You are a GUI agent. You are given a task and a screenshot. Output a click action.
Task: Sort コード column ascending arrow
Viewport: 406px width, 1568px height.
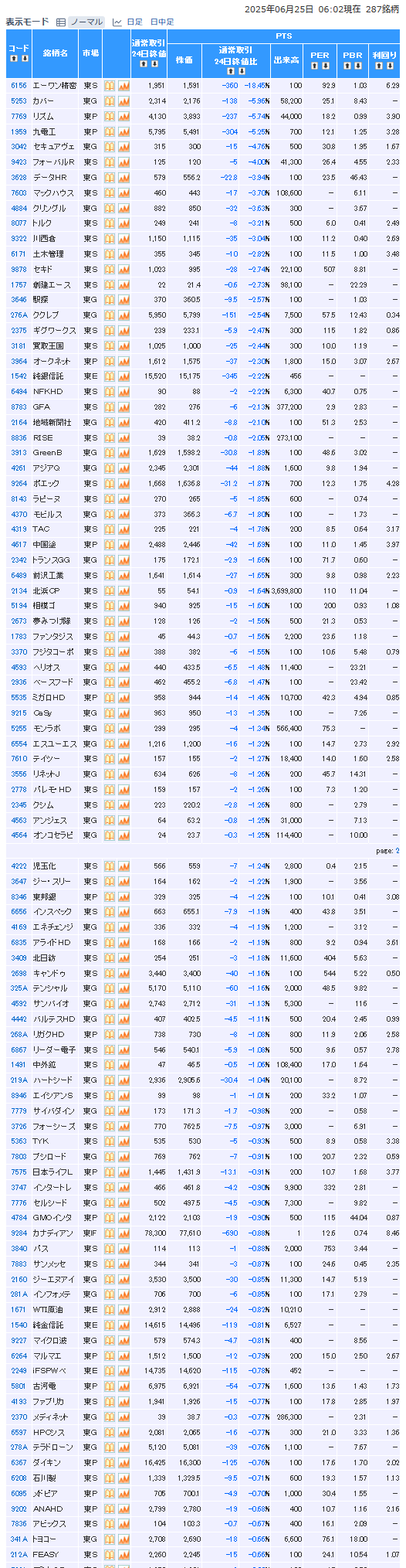point(14,58)
